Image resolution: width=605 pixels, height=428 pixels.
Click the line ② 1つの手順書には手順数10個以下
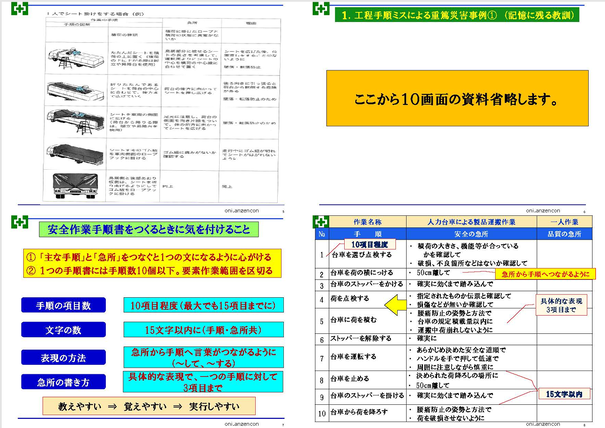(x=149, y=271)
